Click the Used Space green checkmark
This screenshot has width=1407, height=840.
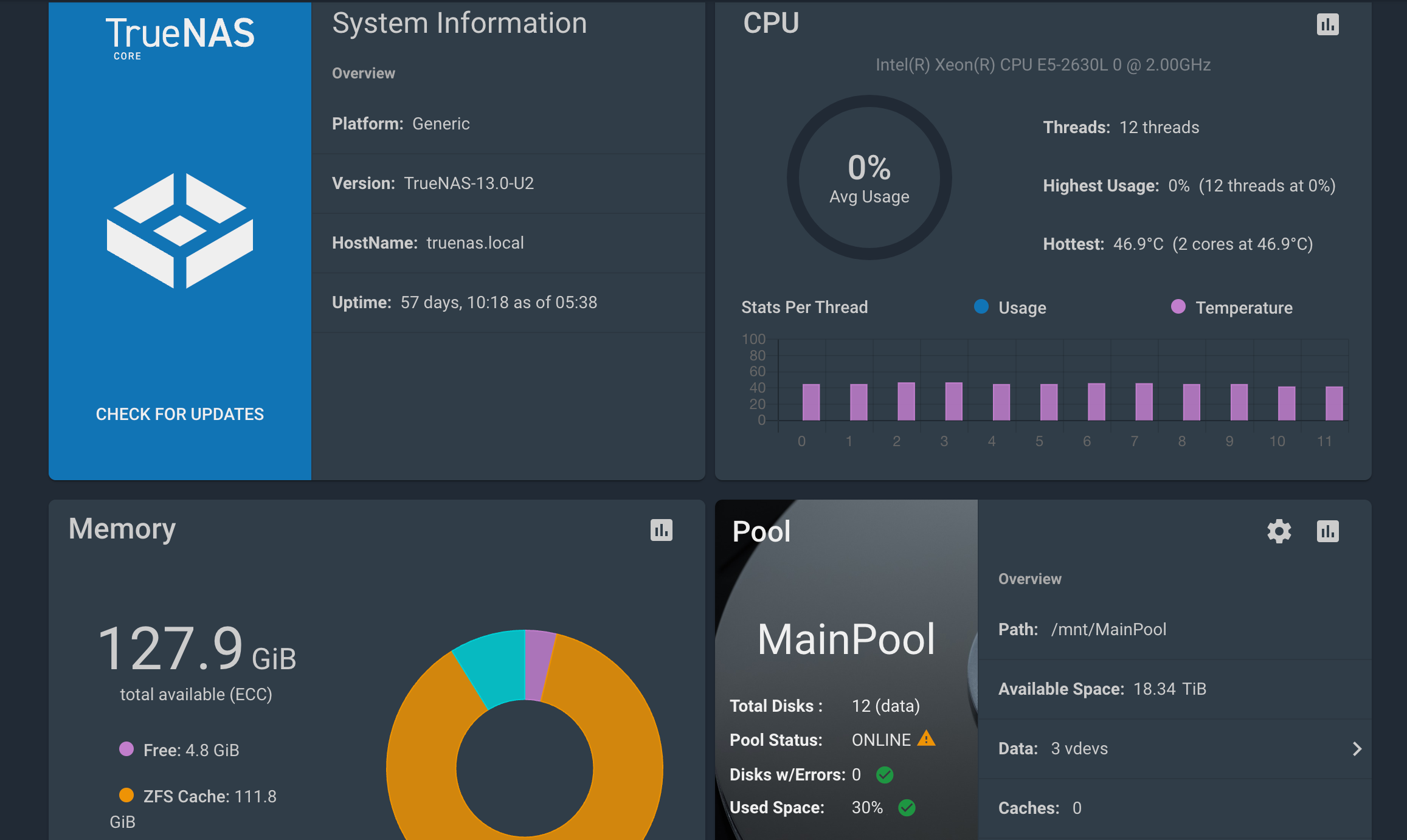click(x=907, y=808)
